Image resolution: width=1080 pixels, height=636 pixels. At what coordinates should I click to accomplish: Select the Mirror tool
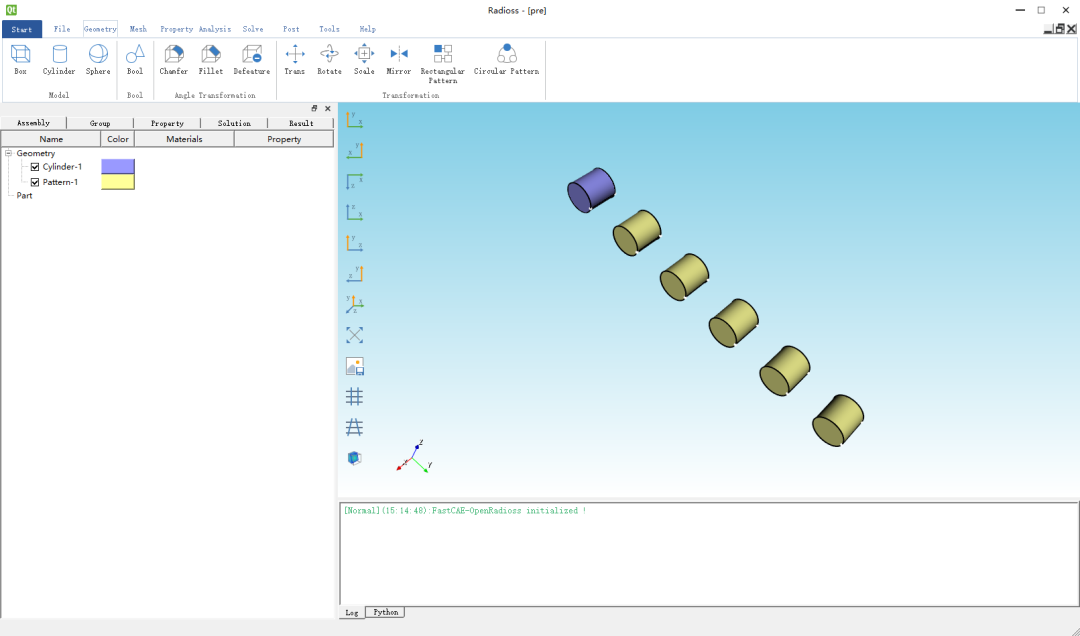(399, 59)
